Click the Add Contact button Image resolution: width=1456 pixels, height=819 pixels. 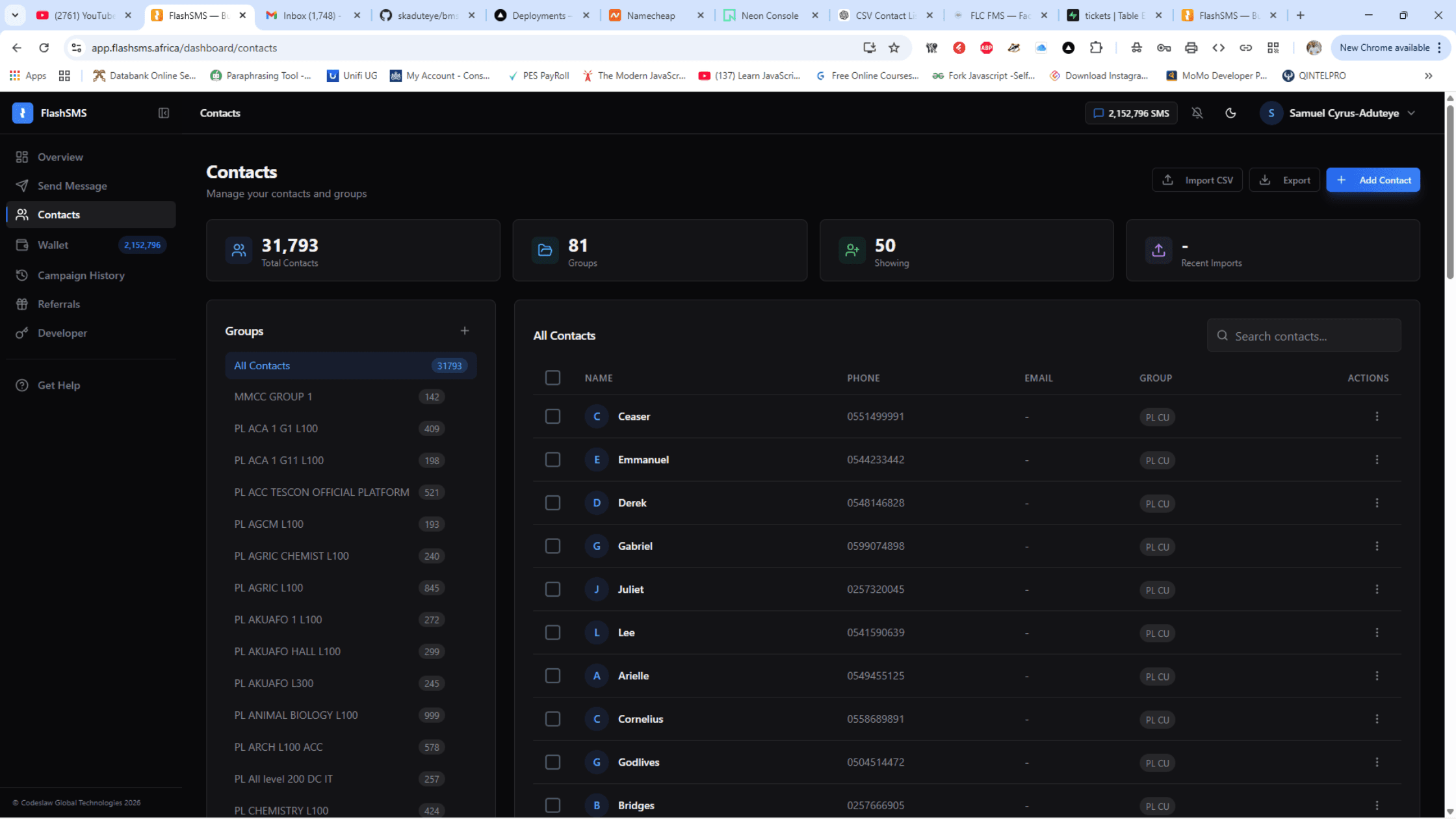[1373, 180]
